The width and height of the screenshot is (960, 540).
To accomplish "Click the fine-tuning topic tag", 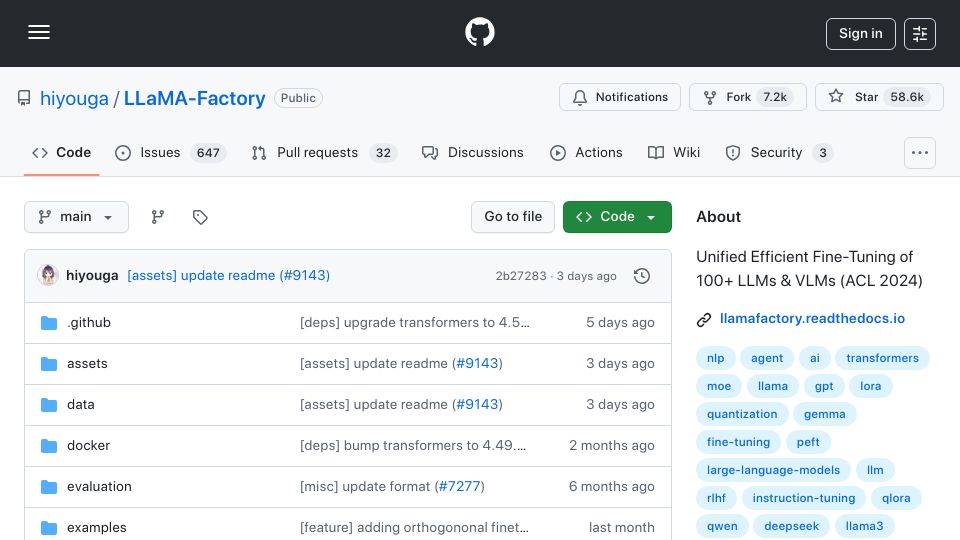I will 738,442.
